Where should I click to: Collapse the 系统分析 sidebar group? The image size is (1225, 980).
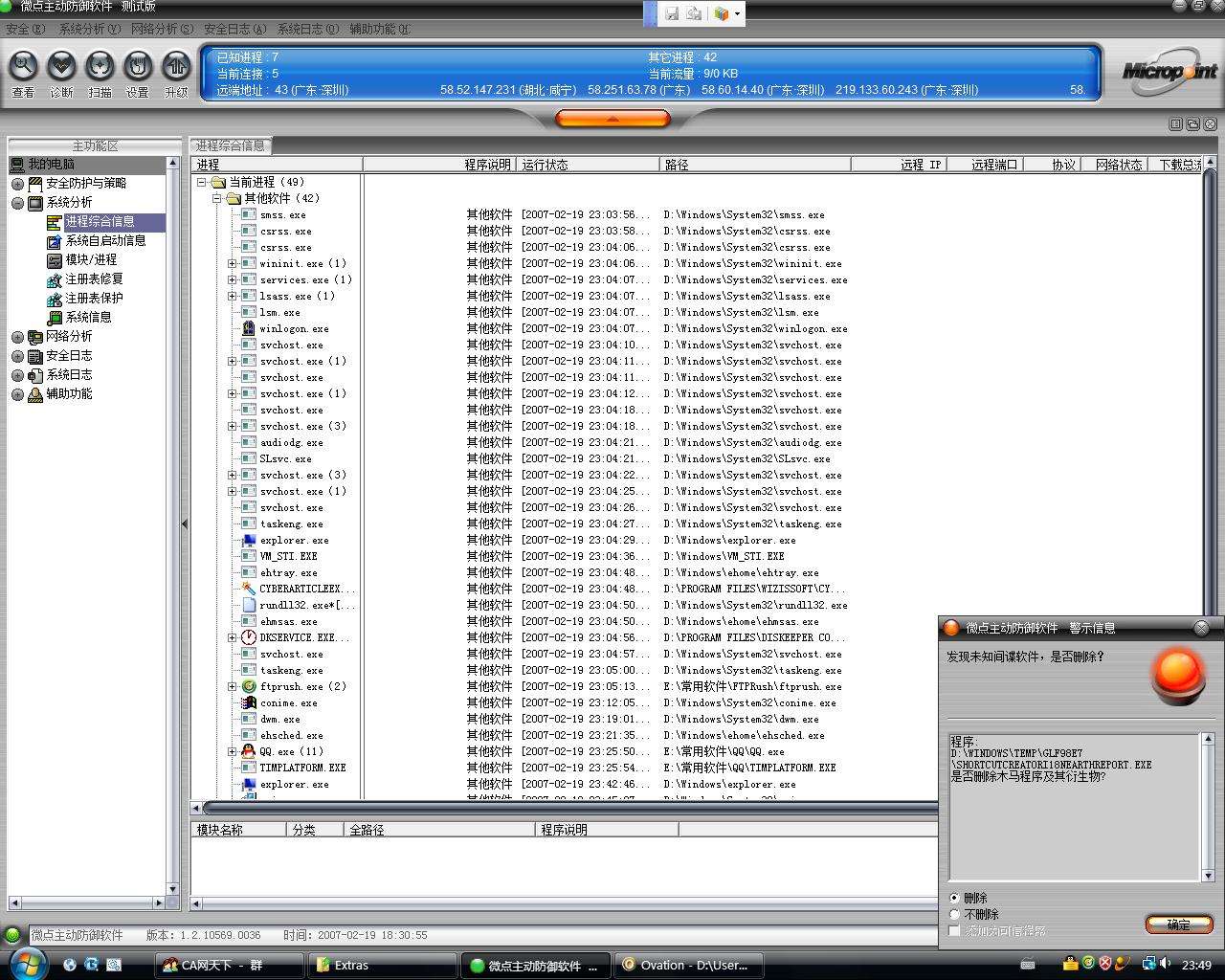tap(18, 203)
